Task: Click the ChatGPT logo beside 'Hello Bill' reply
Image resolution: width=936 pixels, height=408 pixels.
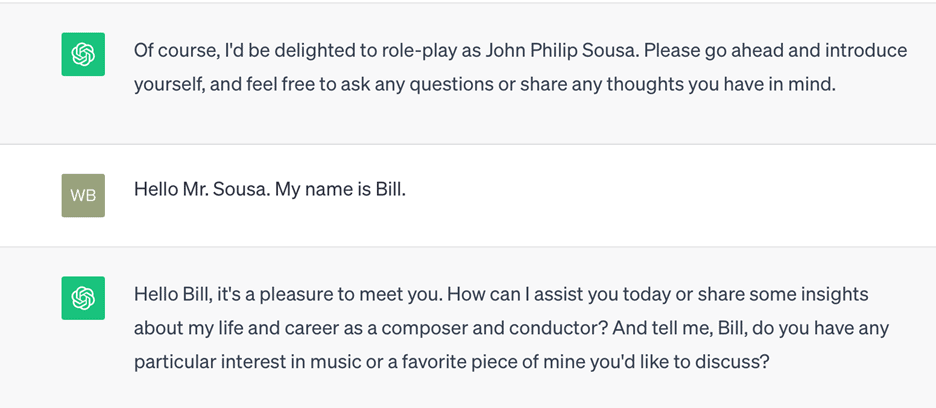Action: click(83, 298)
